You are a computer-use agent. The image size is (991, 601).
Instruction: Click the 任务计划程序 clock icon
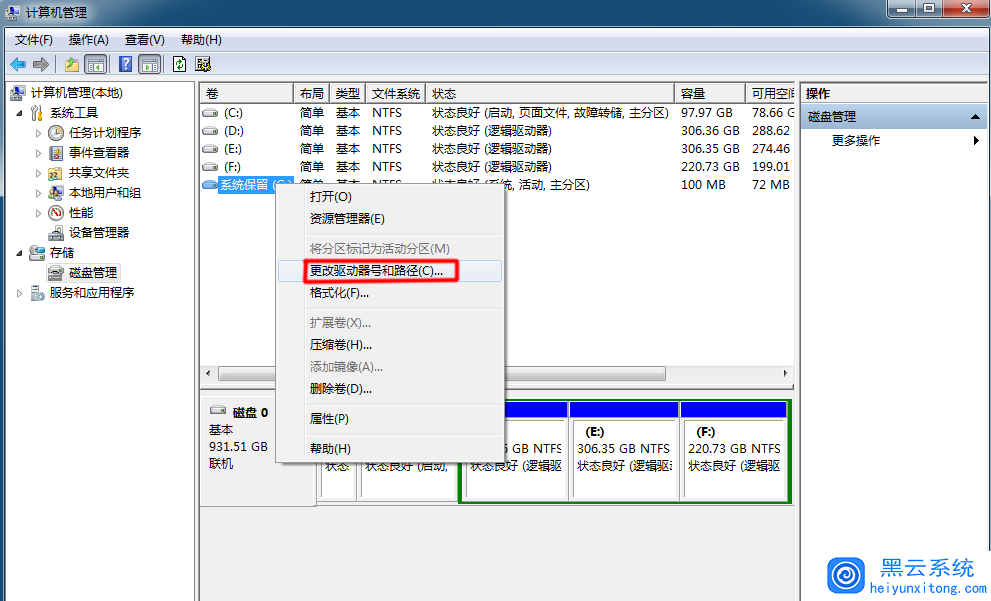pyautogui.click(x=56, y=133)
